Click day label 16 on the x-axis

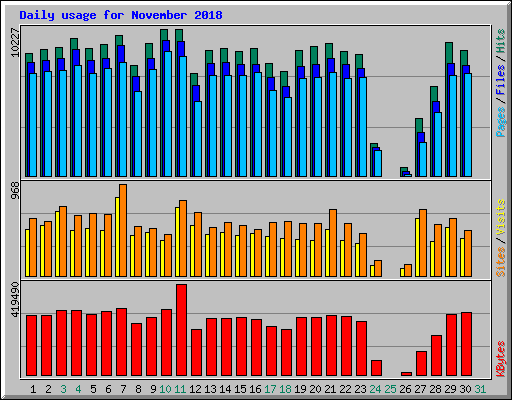click(x=255, y=389)
